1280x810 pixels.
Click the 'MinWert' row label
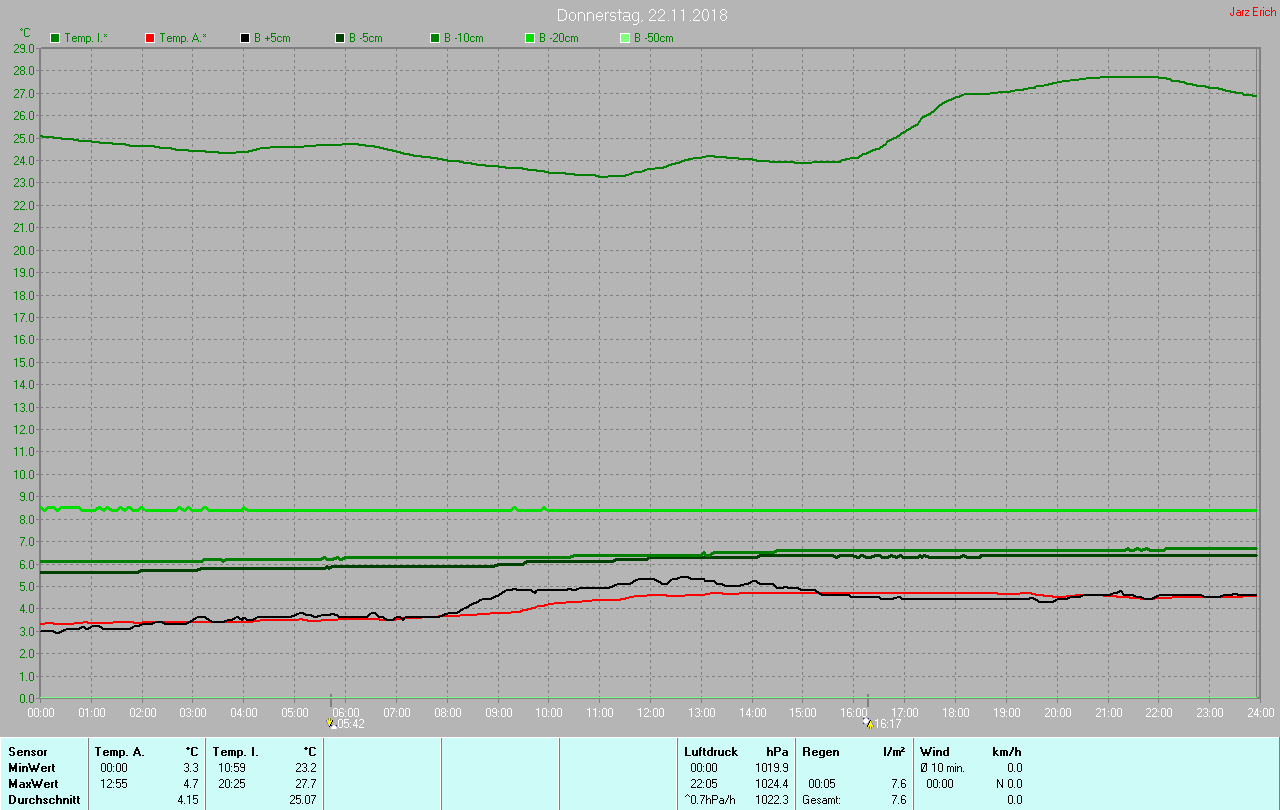coord(30,768)
